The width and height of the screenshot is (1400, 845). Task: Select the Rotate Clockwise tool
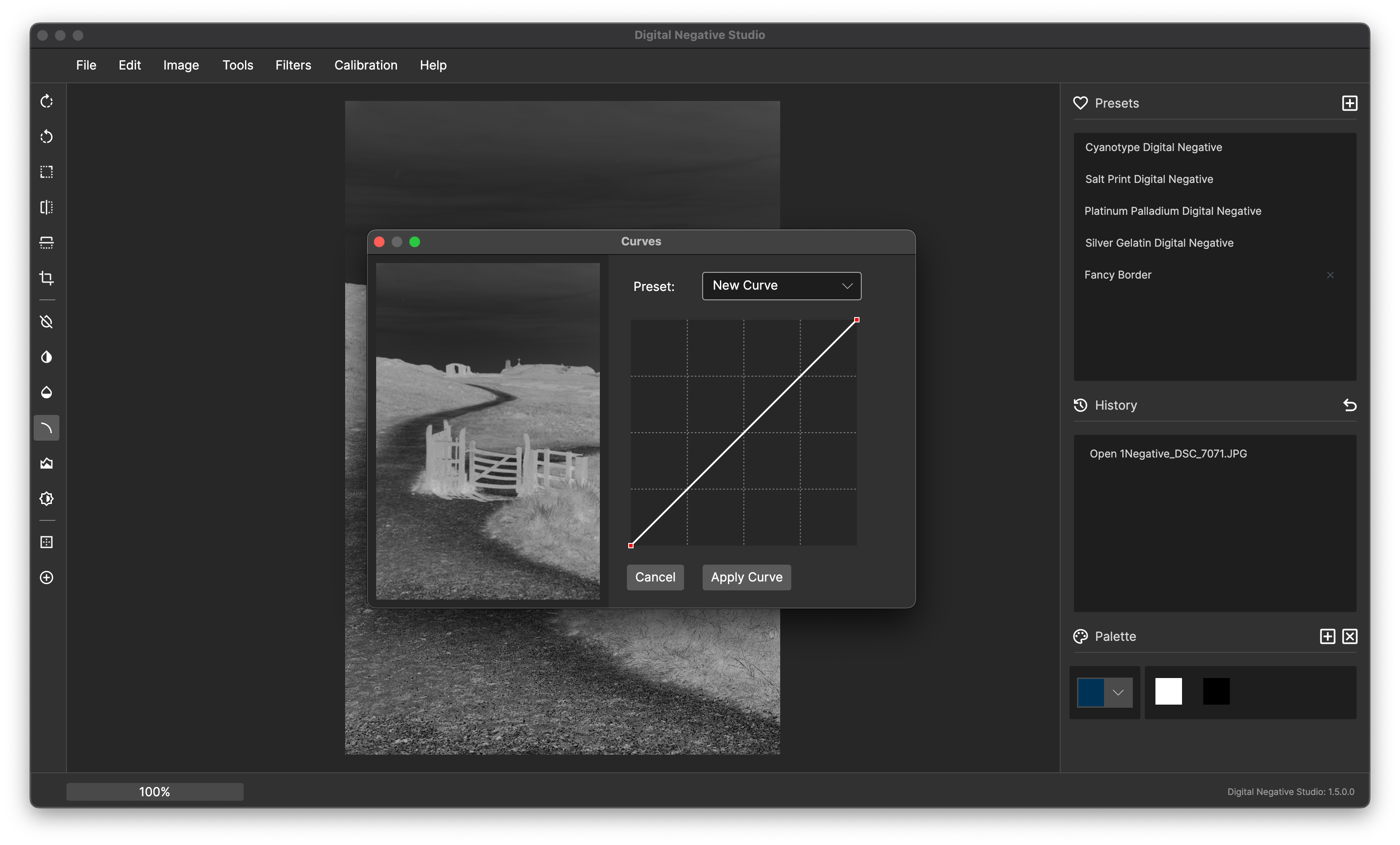click(x=46, y=101)
